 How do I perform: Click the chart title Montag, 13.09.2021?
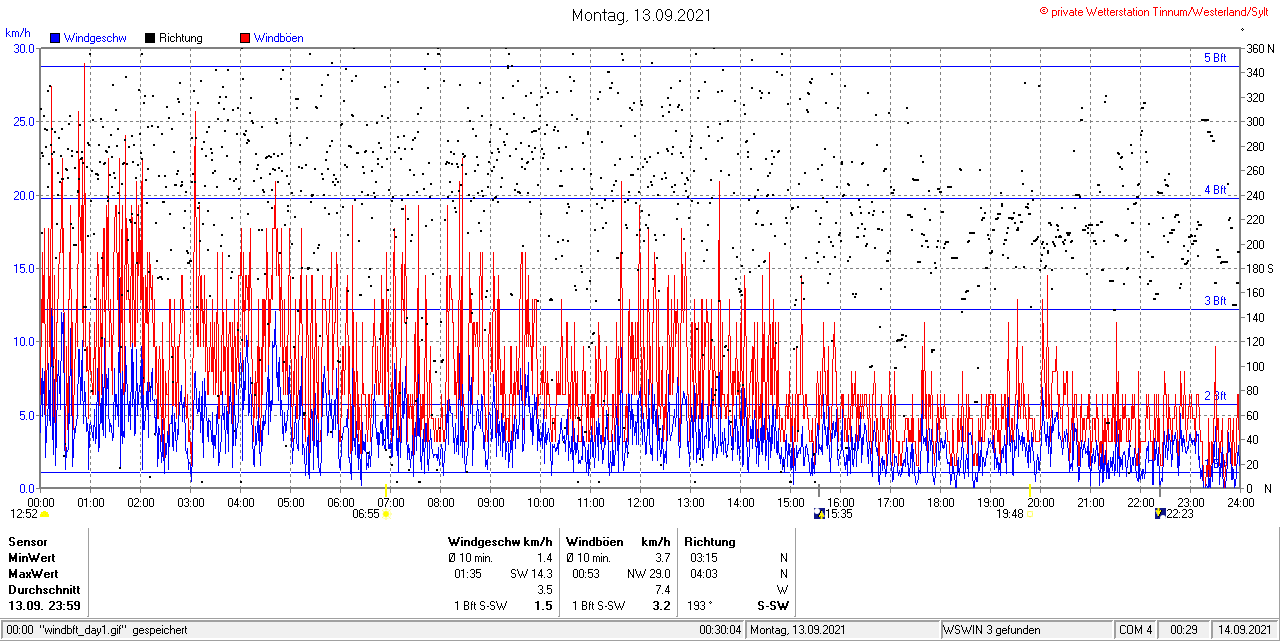tap(640, 15)
